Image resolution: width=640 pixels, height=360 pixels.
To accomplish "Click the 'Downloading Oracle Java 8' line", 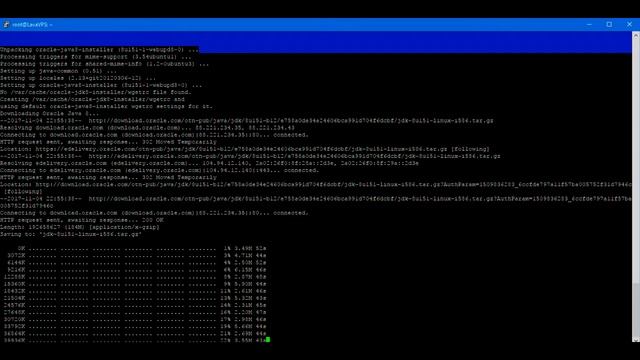I will coord(49,113).
